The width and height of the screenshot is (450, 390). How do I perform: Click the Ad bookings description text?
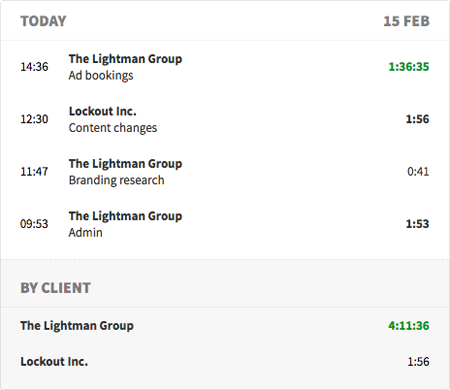(101, 76)
